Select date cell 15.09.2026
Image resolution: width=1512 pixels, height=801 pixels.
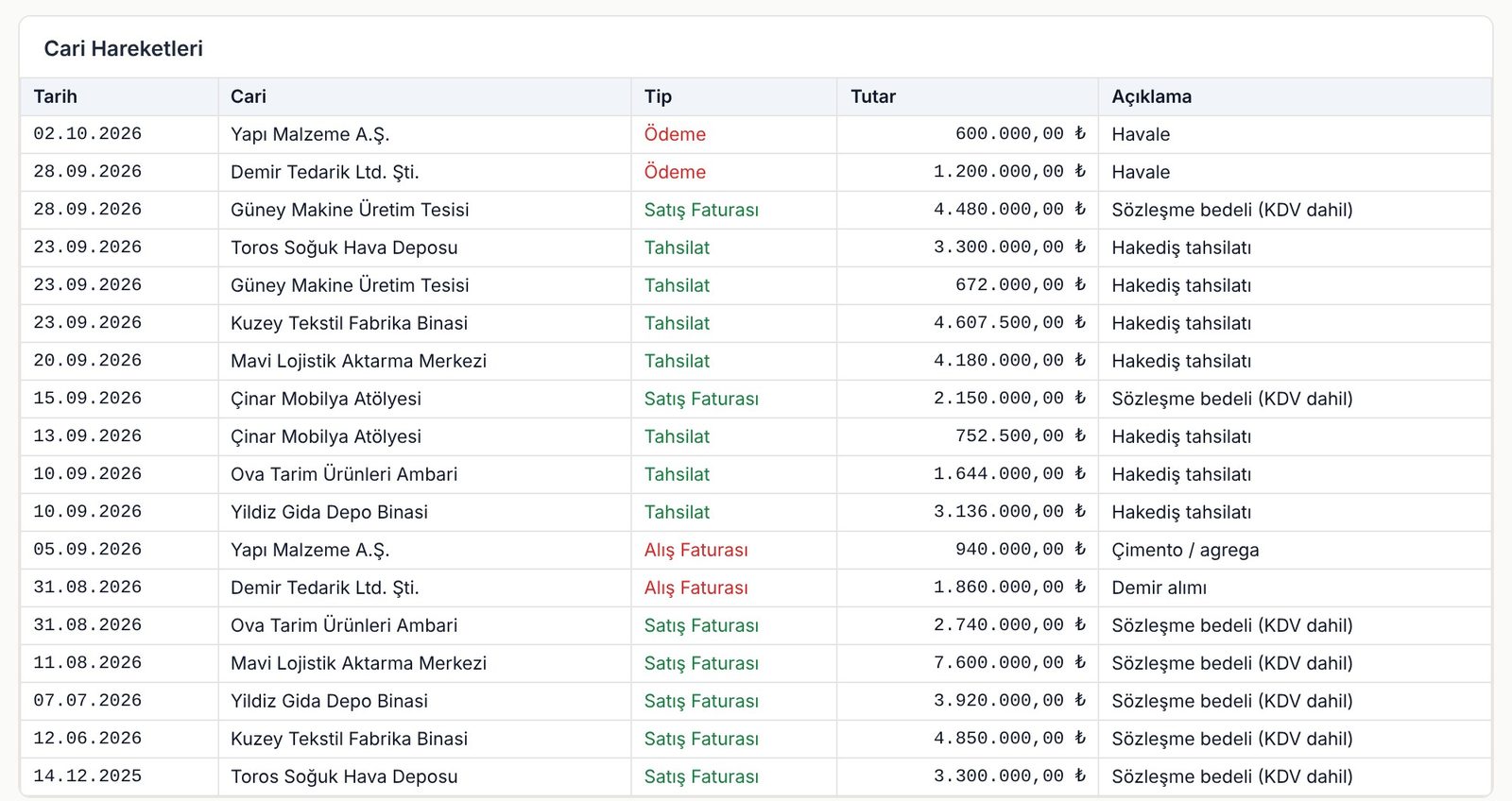[88, 399]
